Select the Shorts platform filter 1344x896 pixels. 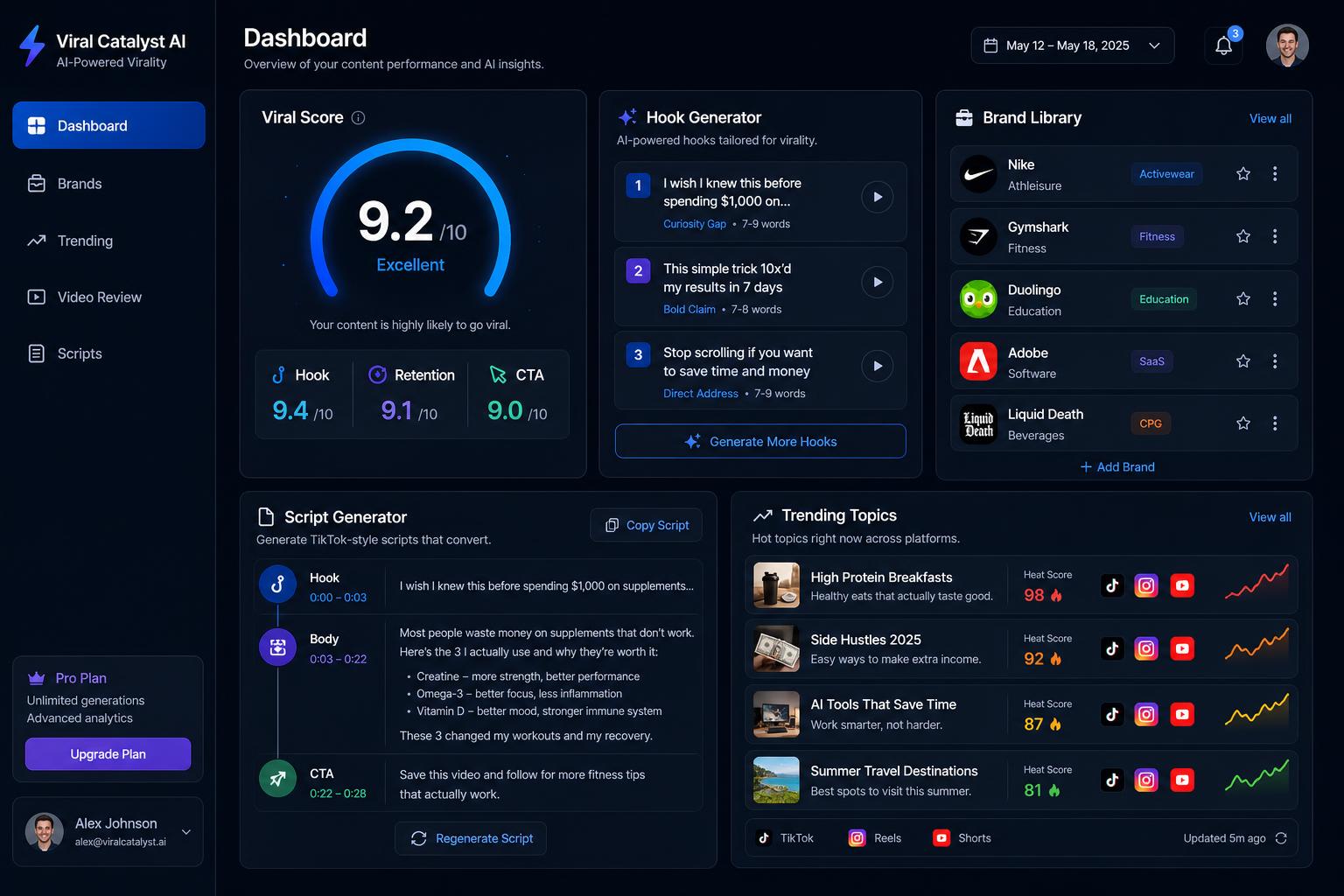pos(962,838)
